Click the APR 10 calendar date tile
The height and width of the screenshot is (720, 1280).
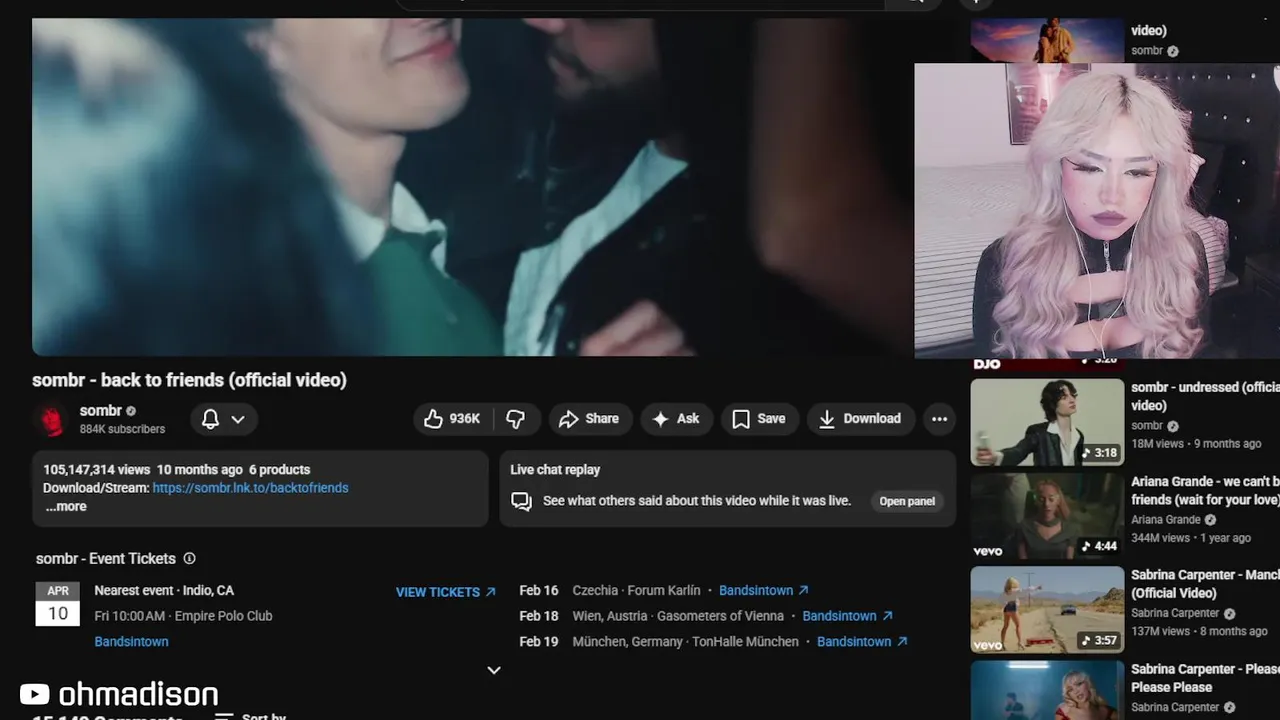[x=58, y=604]
